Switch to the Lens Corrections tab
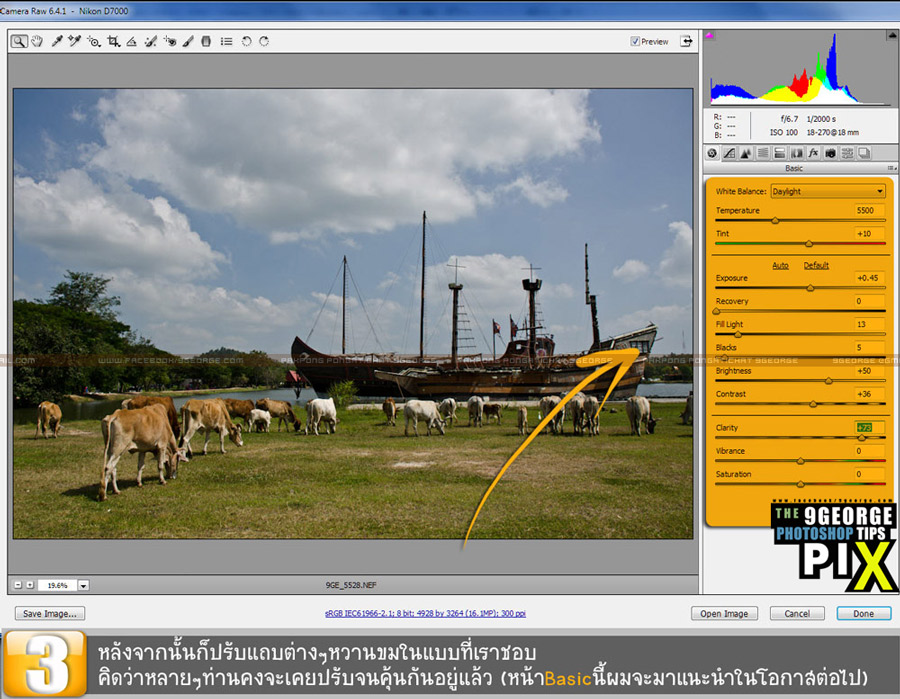 [x=797, y=153]
